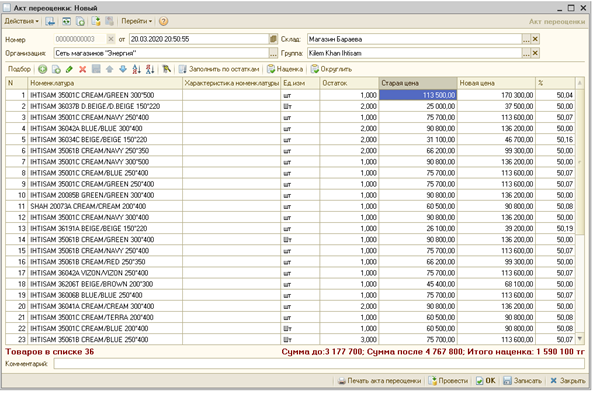Screen dimensions: 593x393
Task: Select the row SHAH 20073A CREAM/CREAM 200*400
Action: tap(290, 206)
